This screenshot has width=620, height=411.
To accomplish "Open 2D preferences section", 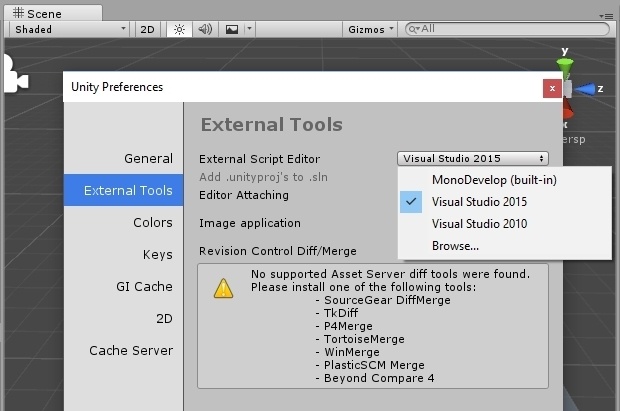I will coord(123,318).
